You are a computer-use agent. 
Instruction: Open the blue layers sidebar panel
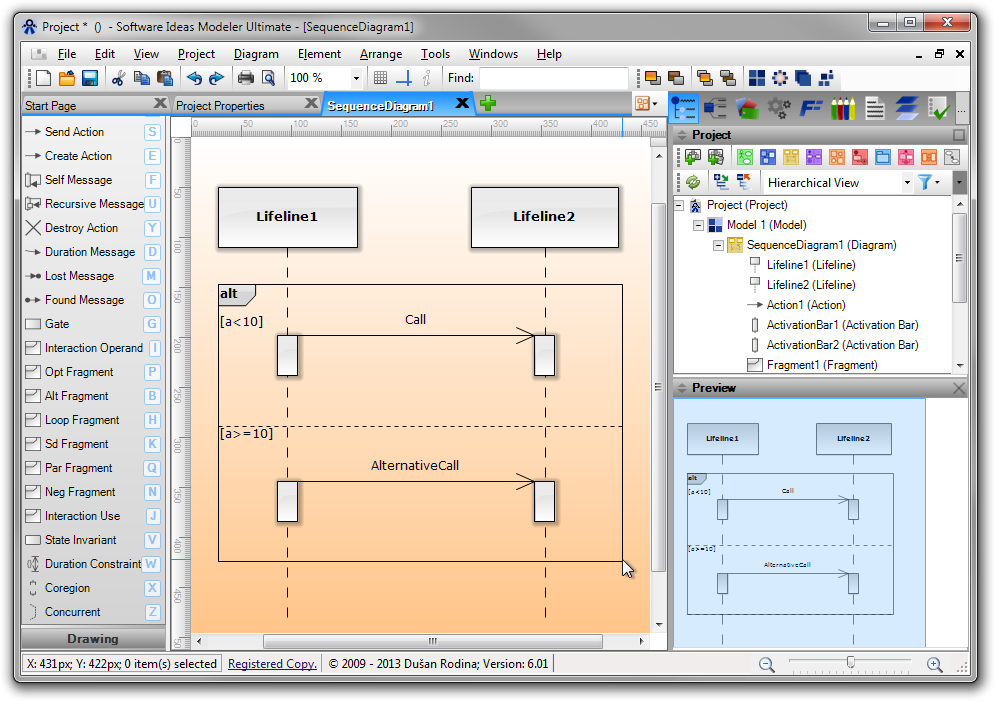(906, 108)
